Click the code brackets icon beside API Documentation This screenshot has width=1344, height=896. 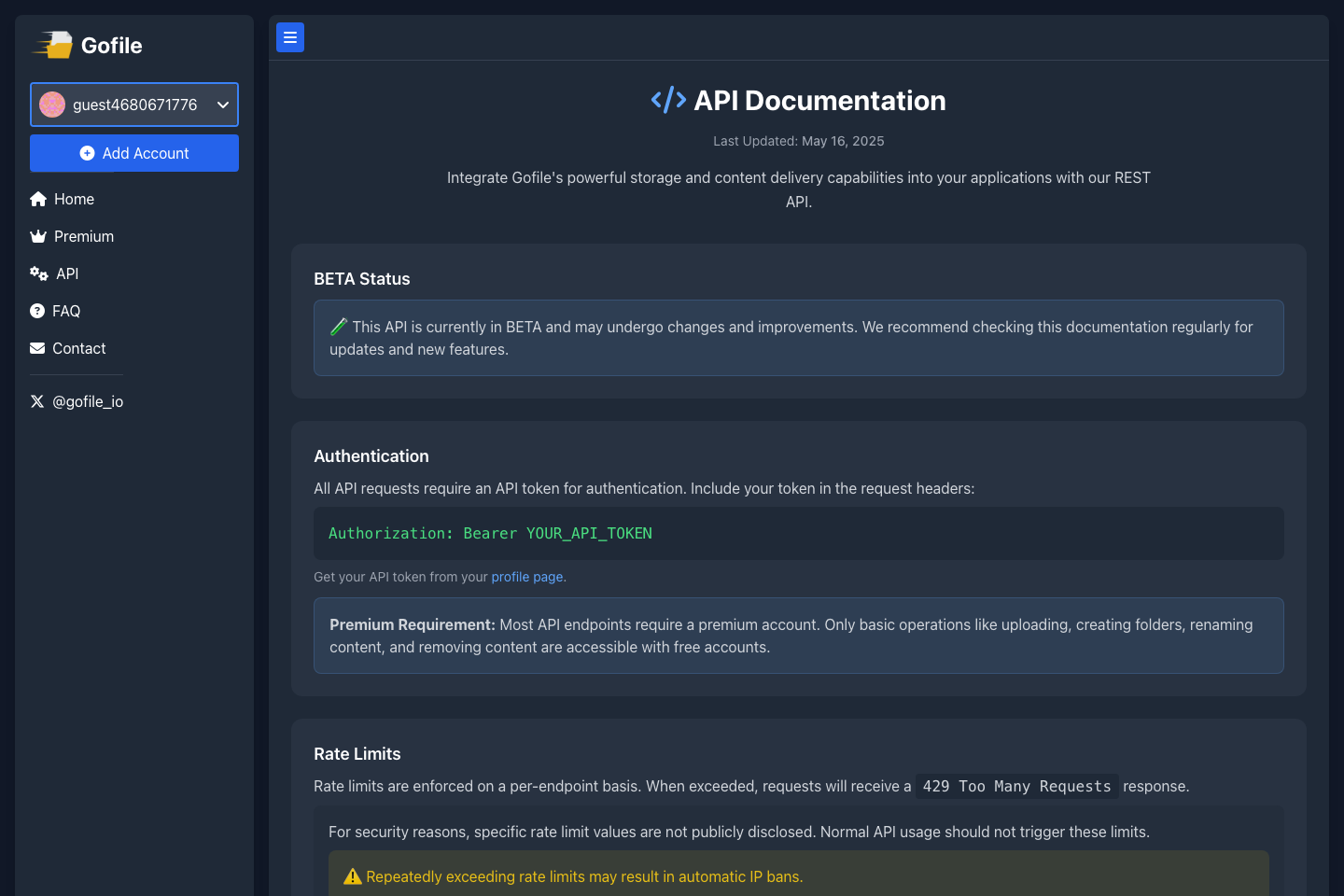pyautogui.click(x=668, y=99)
